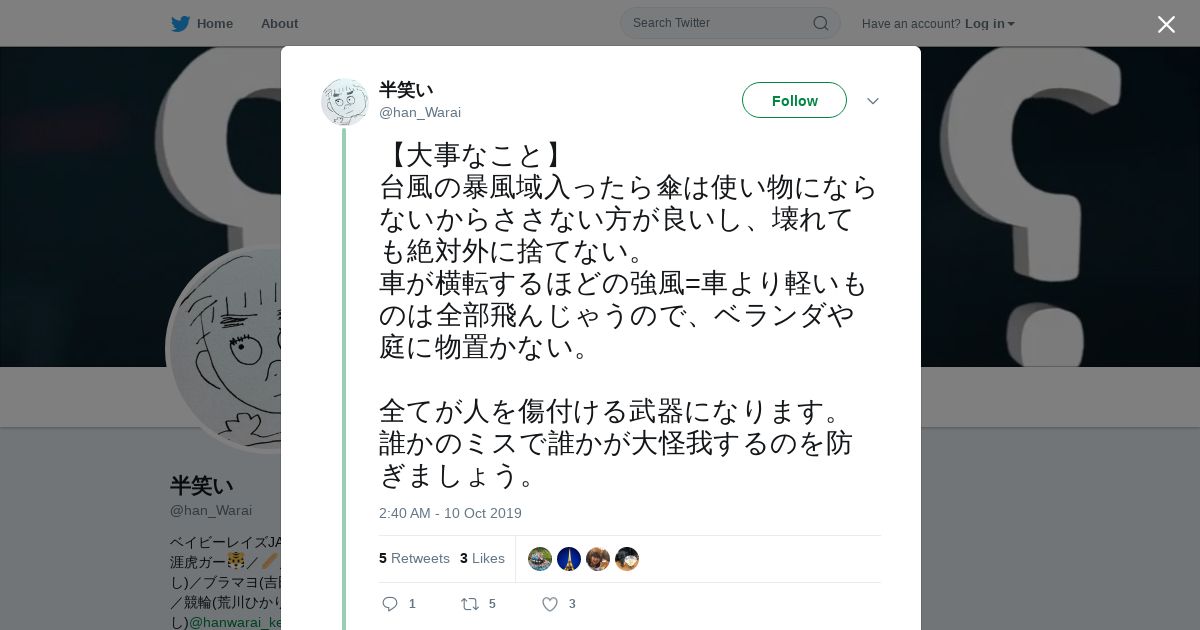
Task: Click the search magnifier icon
Action: (820, 23)
